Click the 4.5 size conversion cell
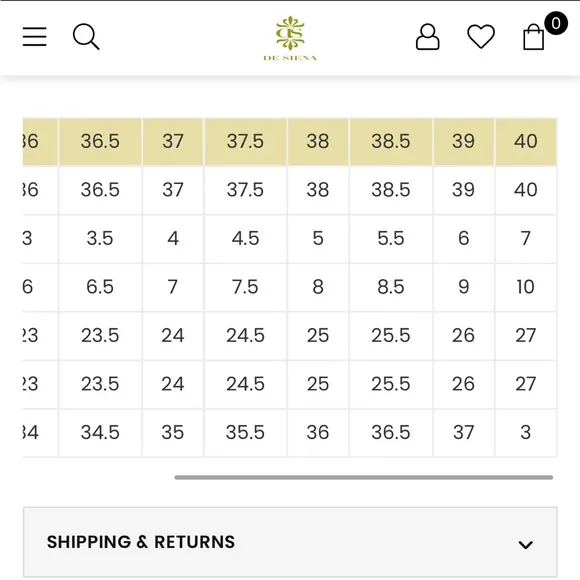This screenshot has height=580, width=580. [x=245, y=239]
